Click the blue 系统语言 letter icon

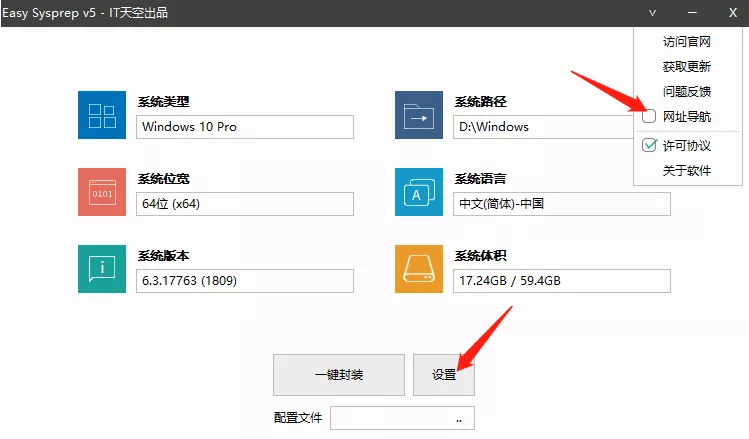pyautogui.click(x=419, y=192)
